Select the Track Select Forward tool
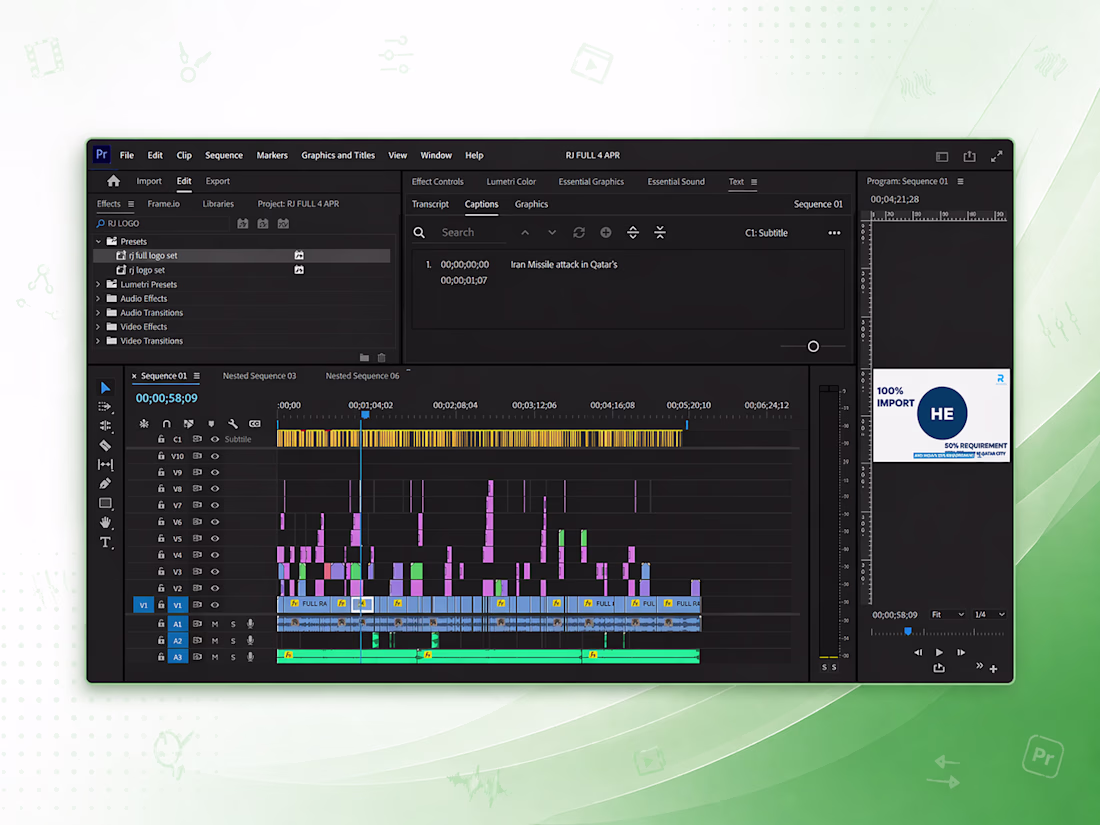 [105, 406]
